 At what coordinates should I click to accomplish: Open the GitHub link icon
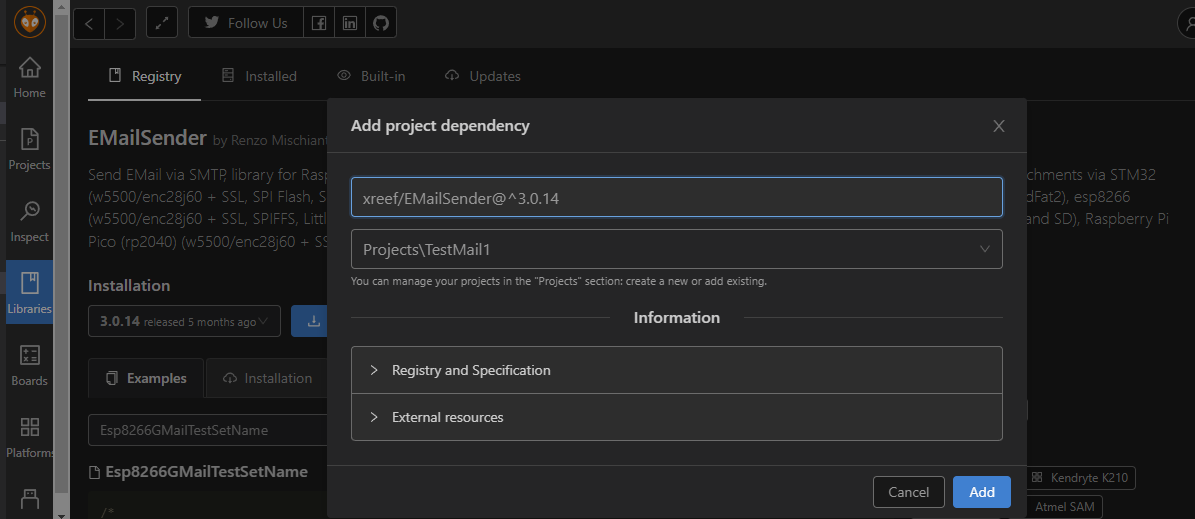tap(381, 23)
